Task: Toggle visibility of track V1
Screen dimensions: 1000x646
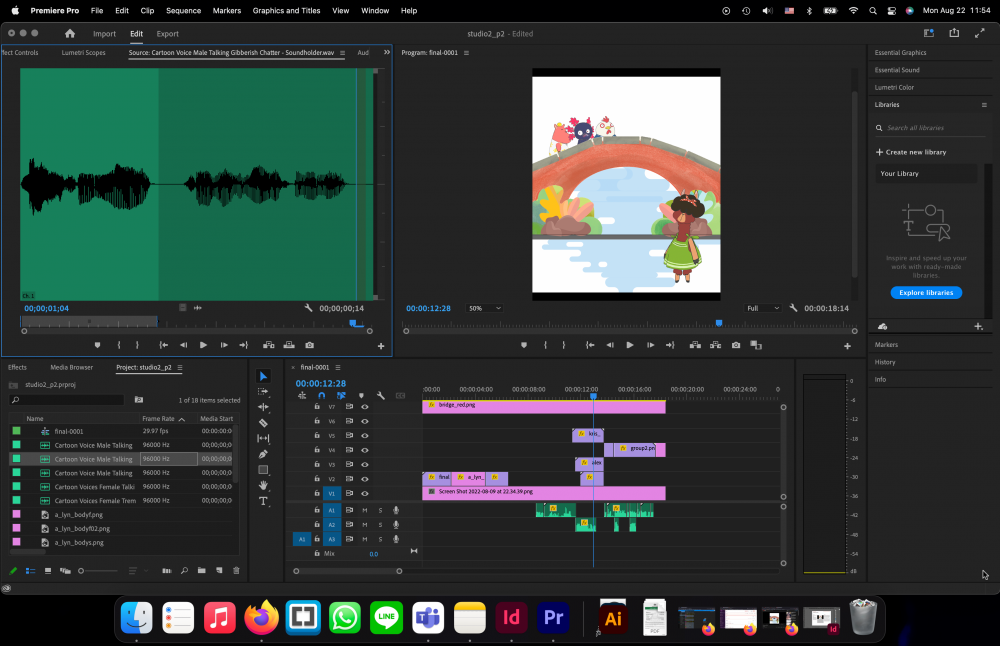Action: (x=365, y=494)
